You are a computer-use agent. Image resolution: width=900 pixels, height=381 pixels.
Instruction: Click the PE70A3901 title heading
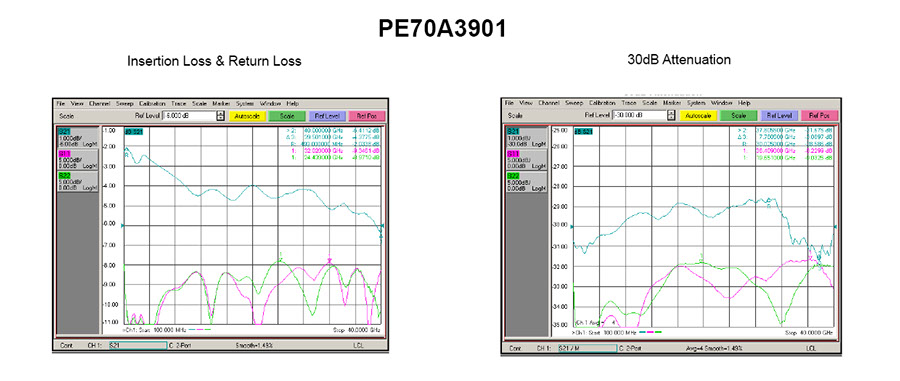tap(443, 29)
